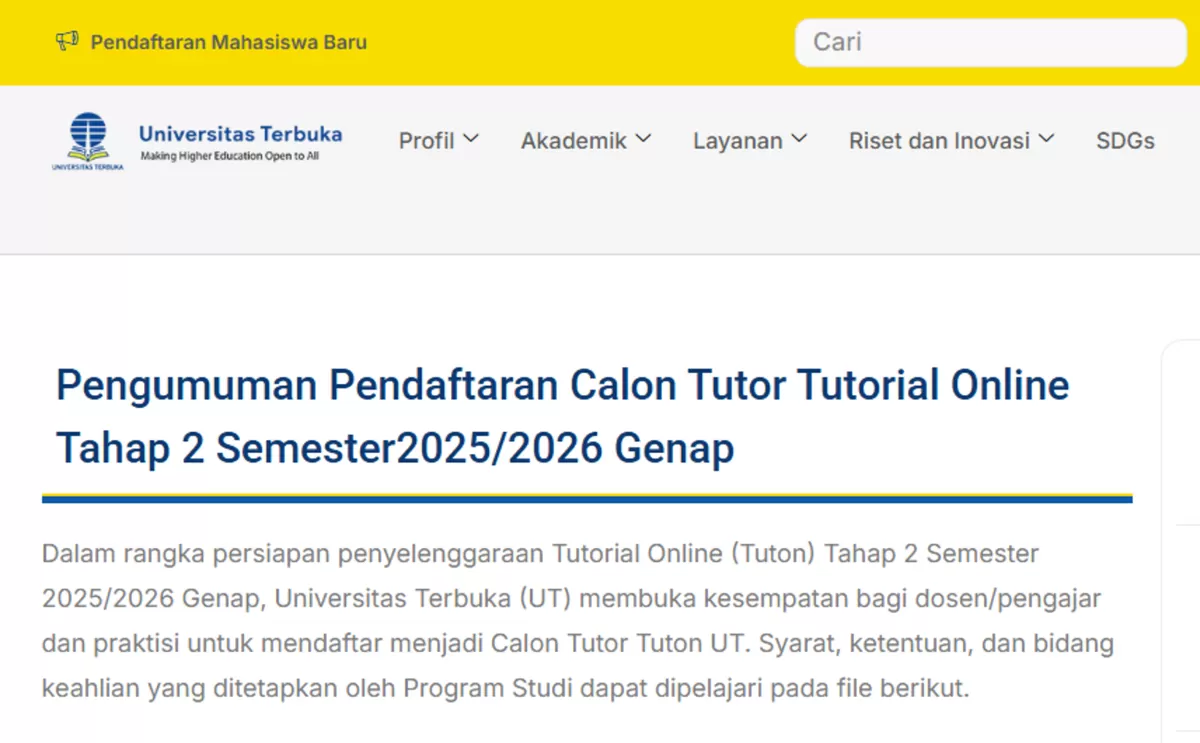Image resolution: width=1200 pixels, height=743 pixels.
Task: Focus the Cari search field
Action: (990, 42)
